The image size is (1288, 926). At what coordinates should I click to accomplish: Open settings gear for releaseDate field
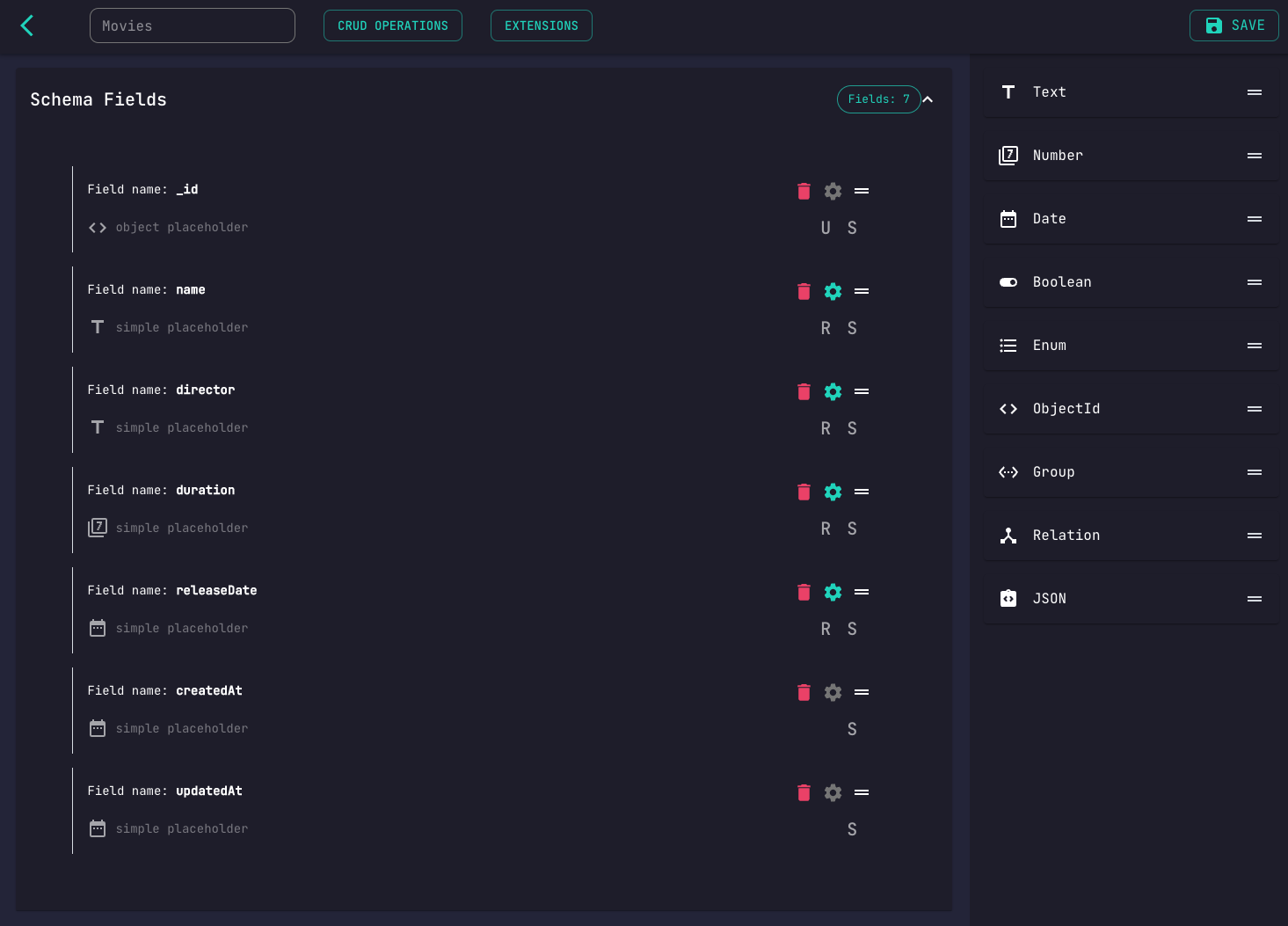[x=833, y=592]
